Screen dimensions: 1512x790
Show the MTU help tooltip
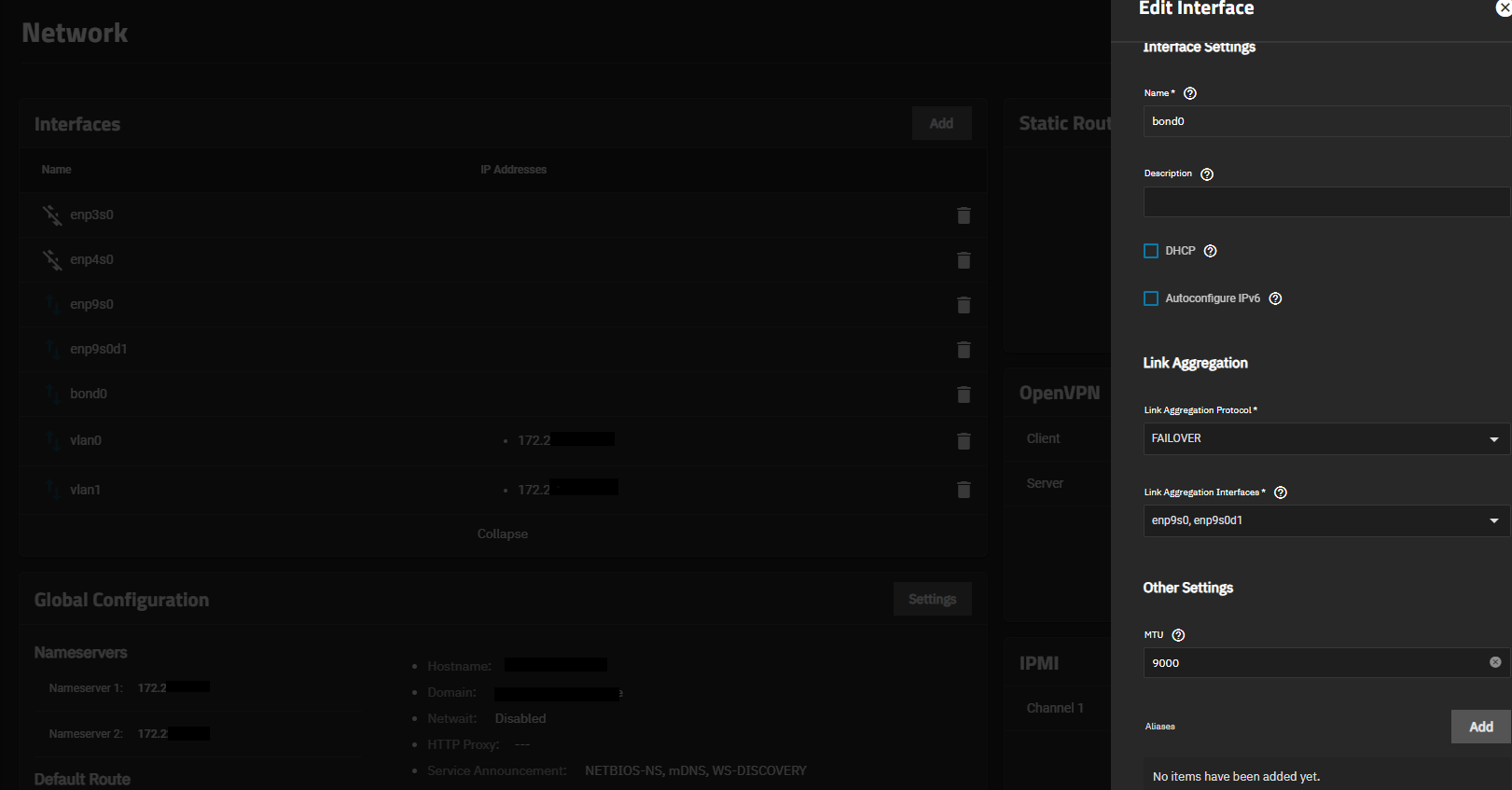pos(1178,635)
